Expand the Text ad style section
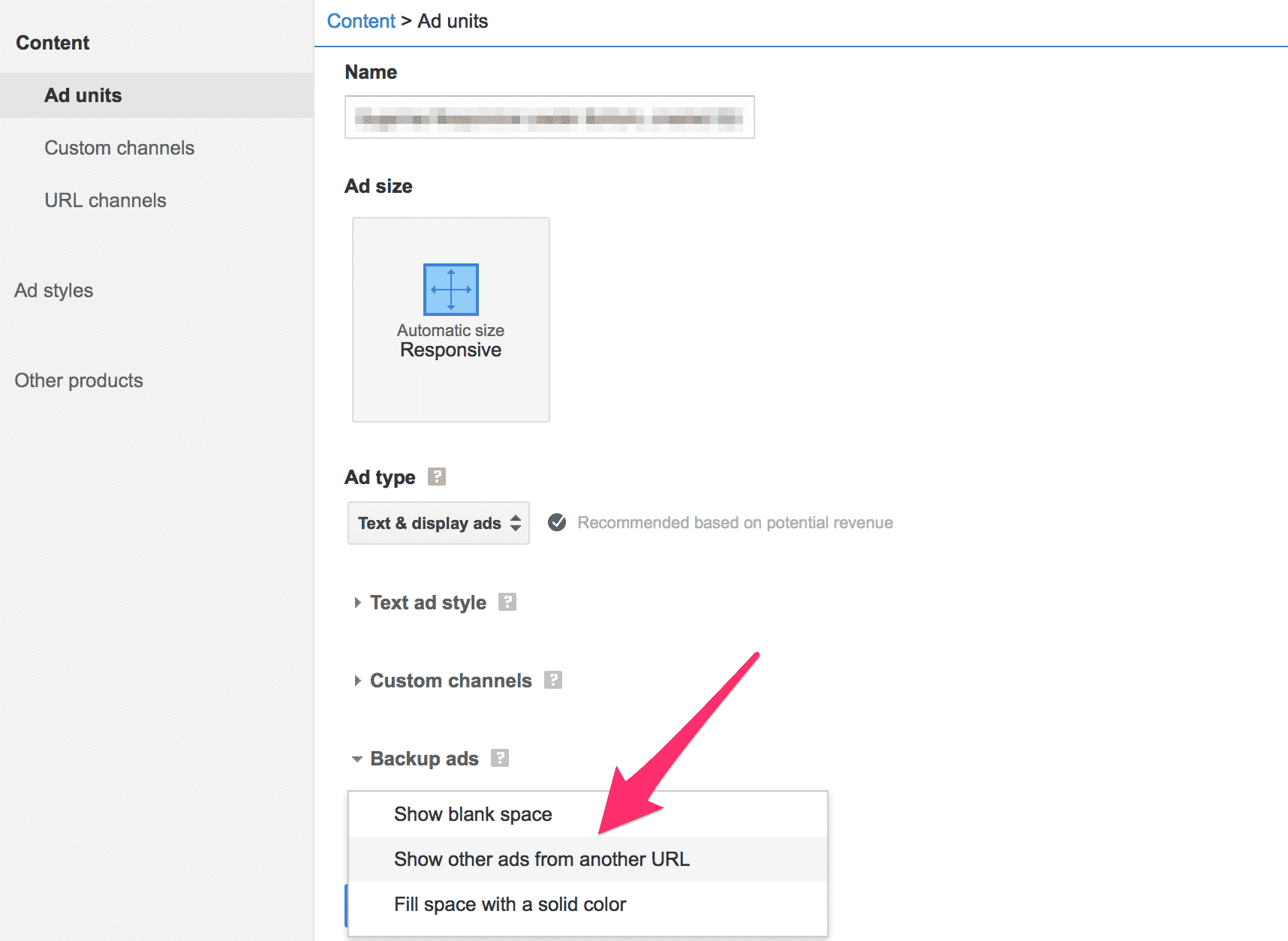This screenshot has width=1288, height=941. coord(428,603)
